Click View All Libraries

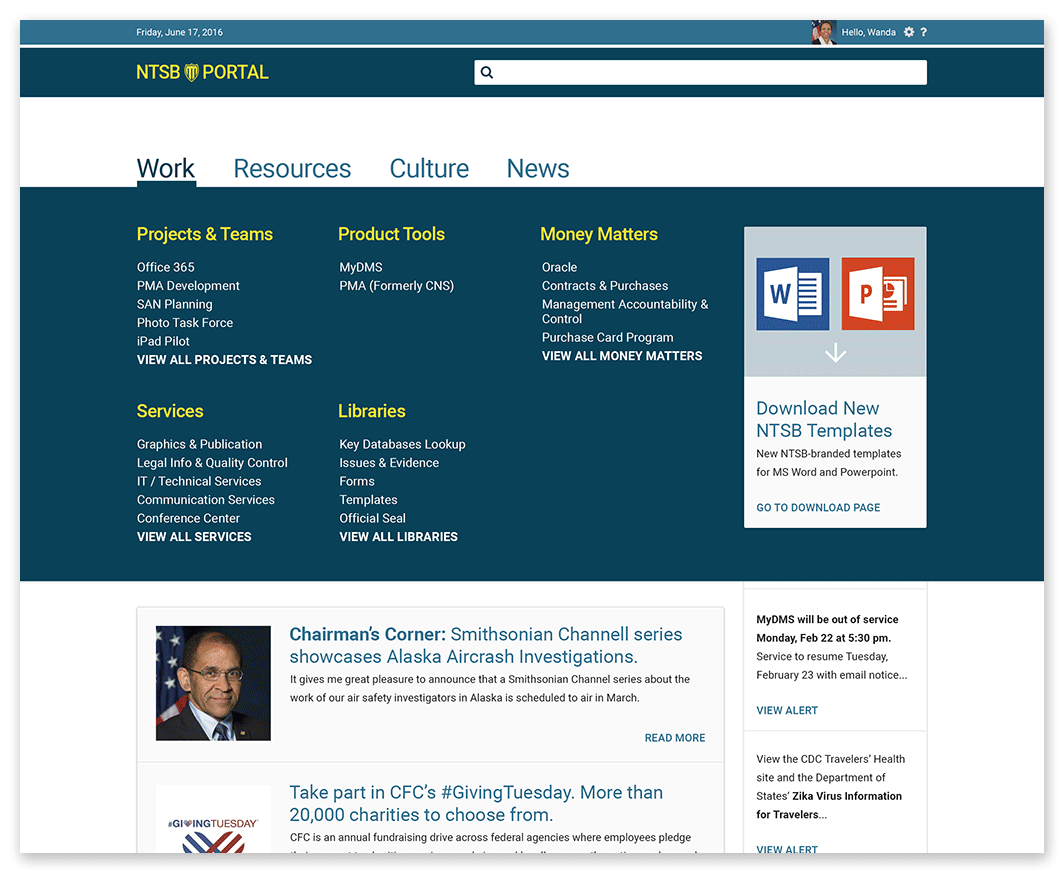point(398,537)
